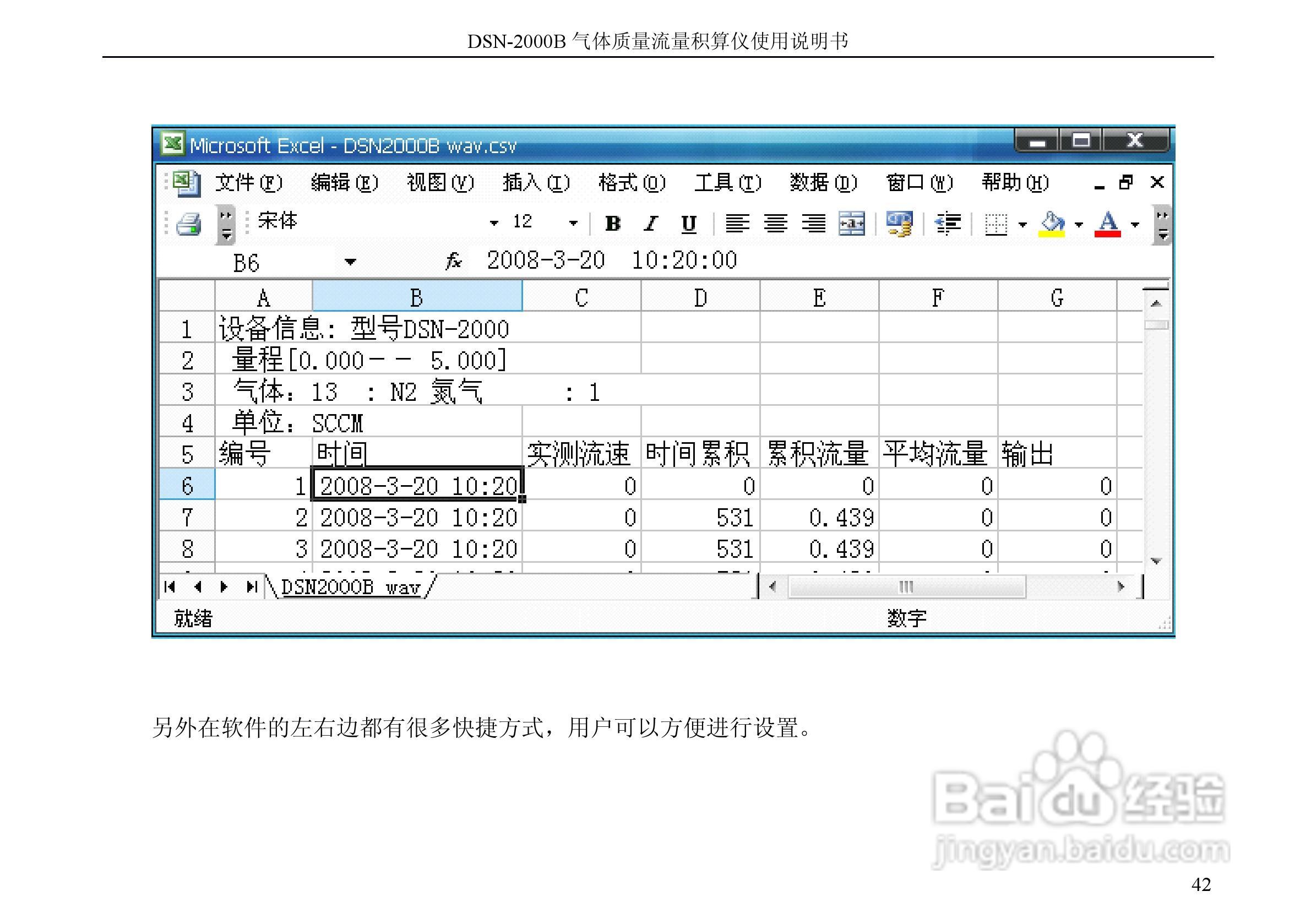Screen dimensions: 1311x924
Task: Open the 数据(D) menu
Action: click(823, 183)
